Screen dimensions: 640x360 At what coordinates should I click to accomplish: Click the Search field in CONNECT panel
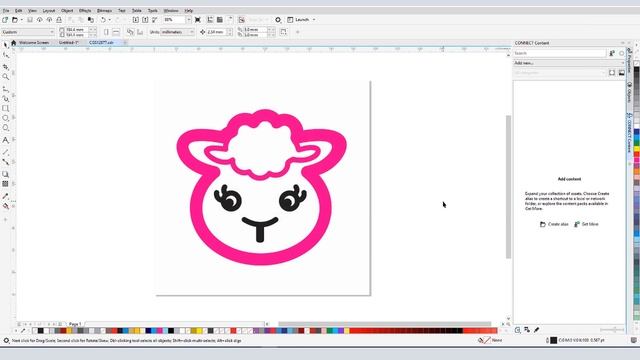(x=560, y=53)
